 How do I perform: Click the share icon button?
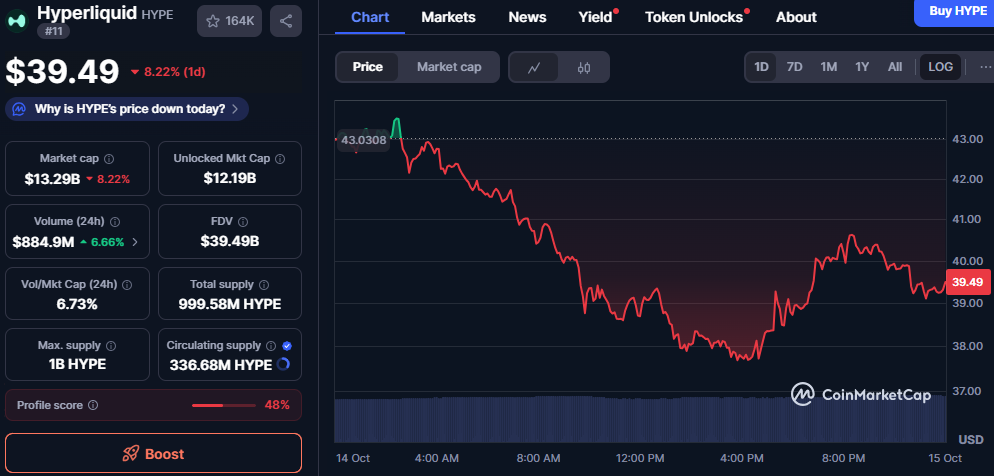point(286,21)
